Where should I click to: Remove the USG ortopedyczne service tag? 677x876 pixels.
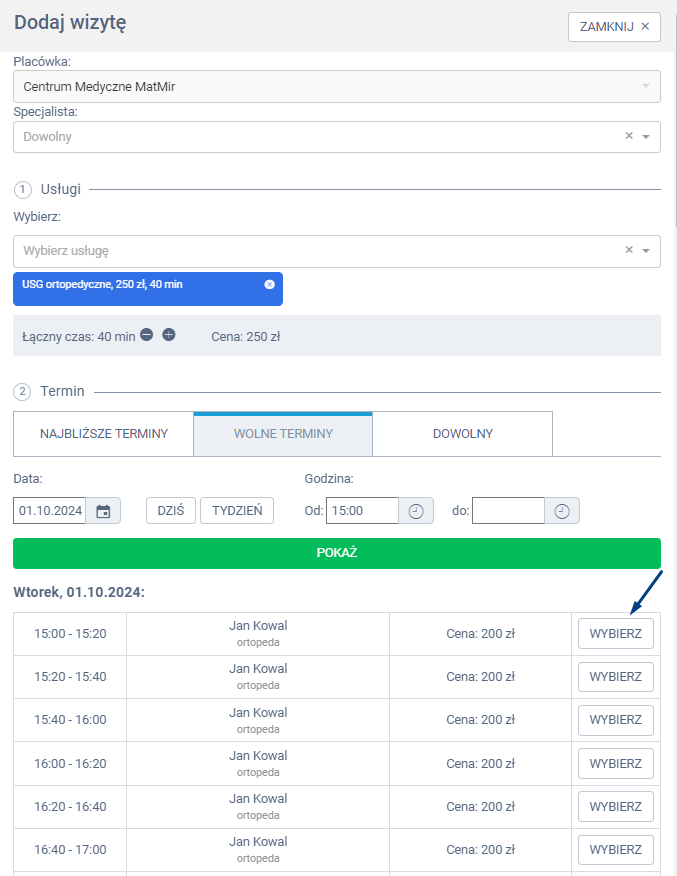pyautogui.click(x=269, y=285)
